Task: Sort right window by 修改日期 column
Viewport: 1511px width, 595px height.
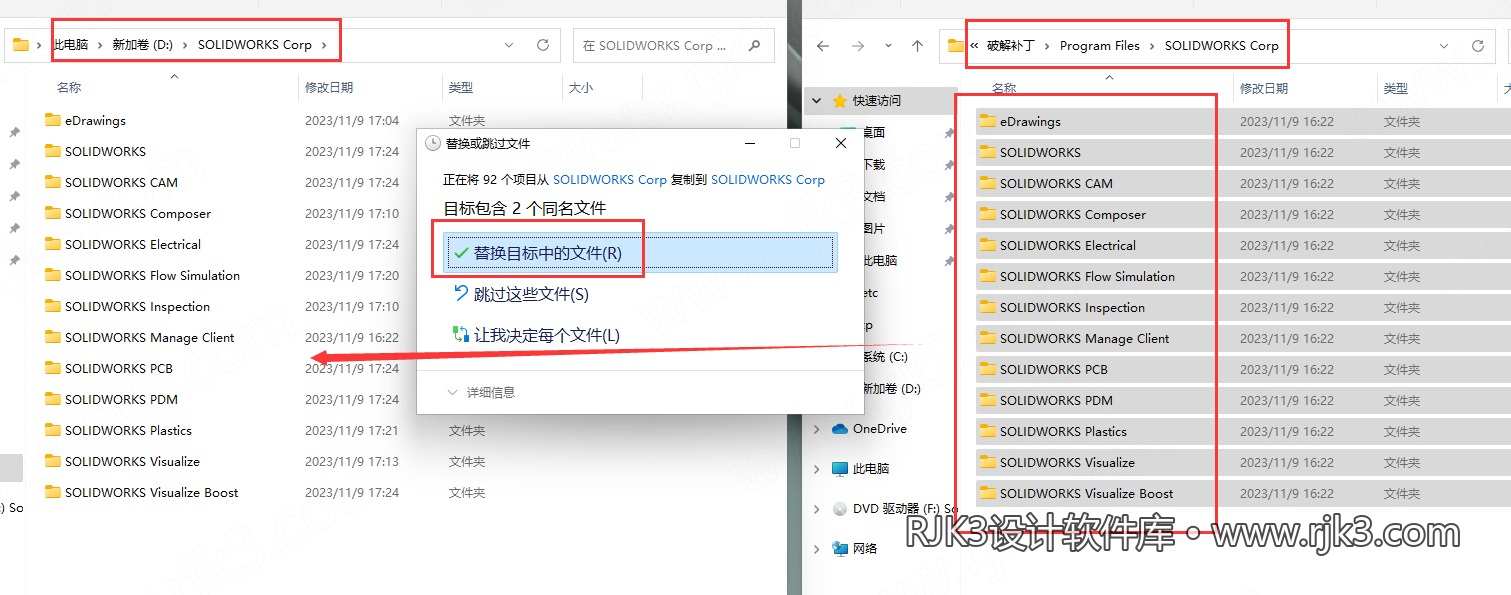Action: pos(1264,89)
